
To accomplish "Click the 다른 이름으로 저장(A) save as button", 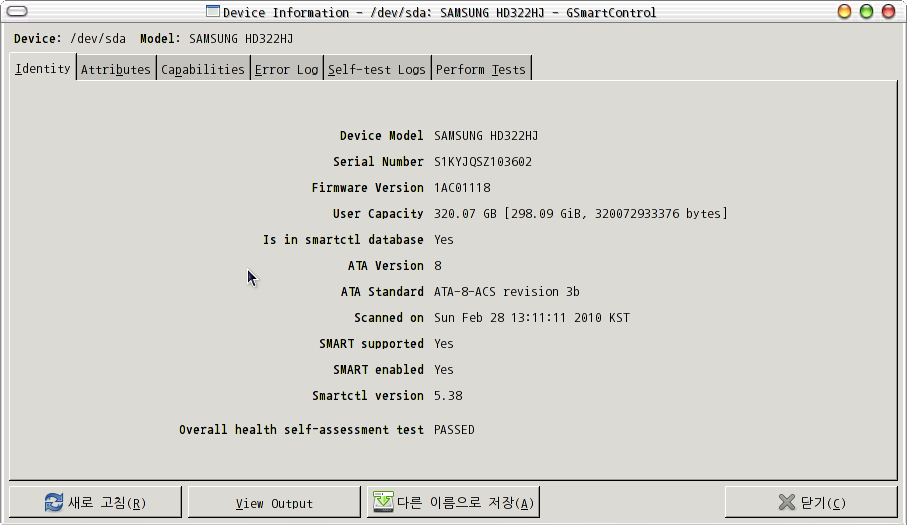I will [453, 502].
